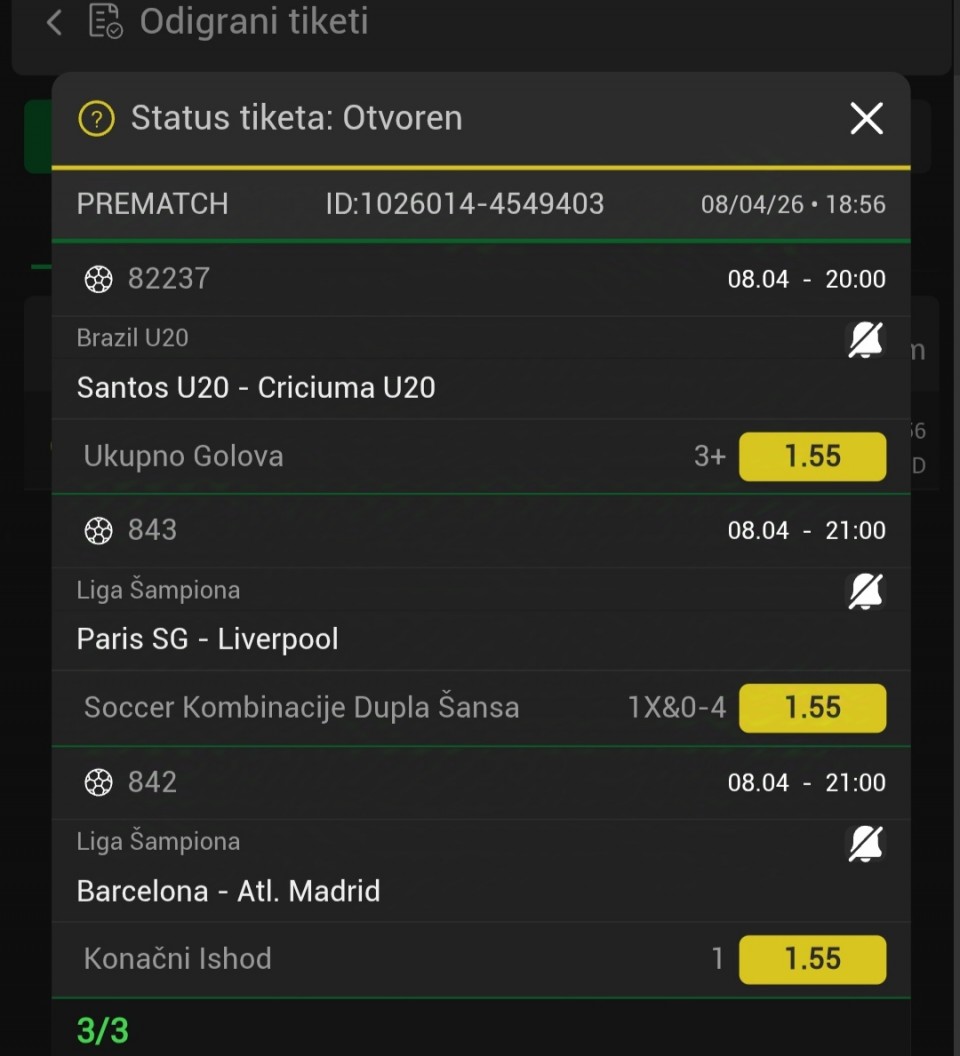The image size is (960, 1056).
Task: Open the Santos U20 - Criciuma U20 match
Action: 256,388
